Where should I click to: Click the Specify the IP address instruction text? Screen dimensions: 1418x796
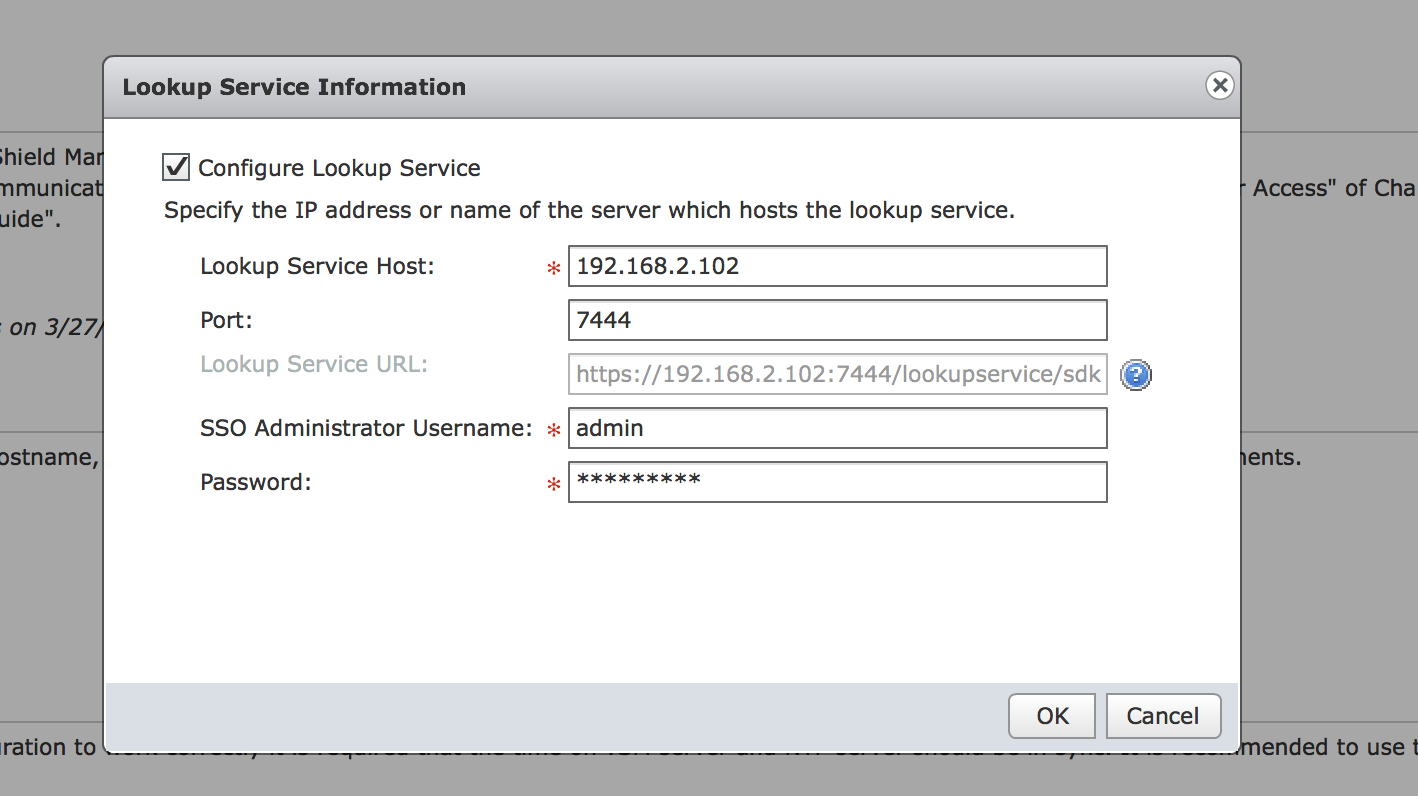click(589, 211)
